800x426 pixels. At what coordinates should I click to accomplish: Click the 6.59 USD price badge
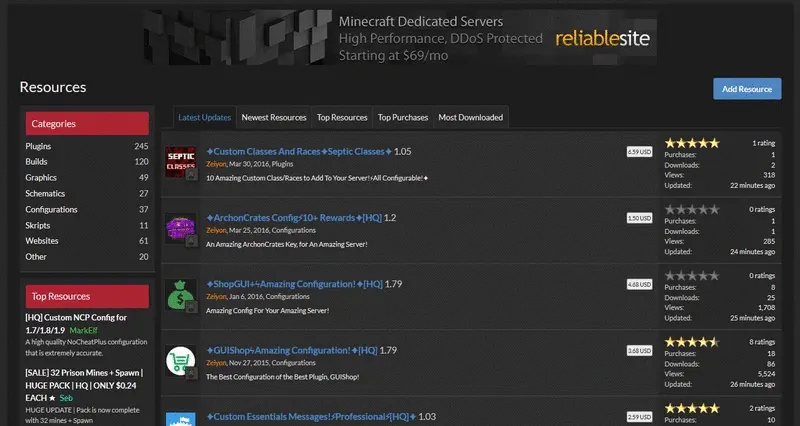click(639, 152)
